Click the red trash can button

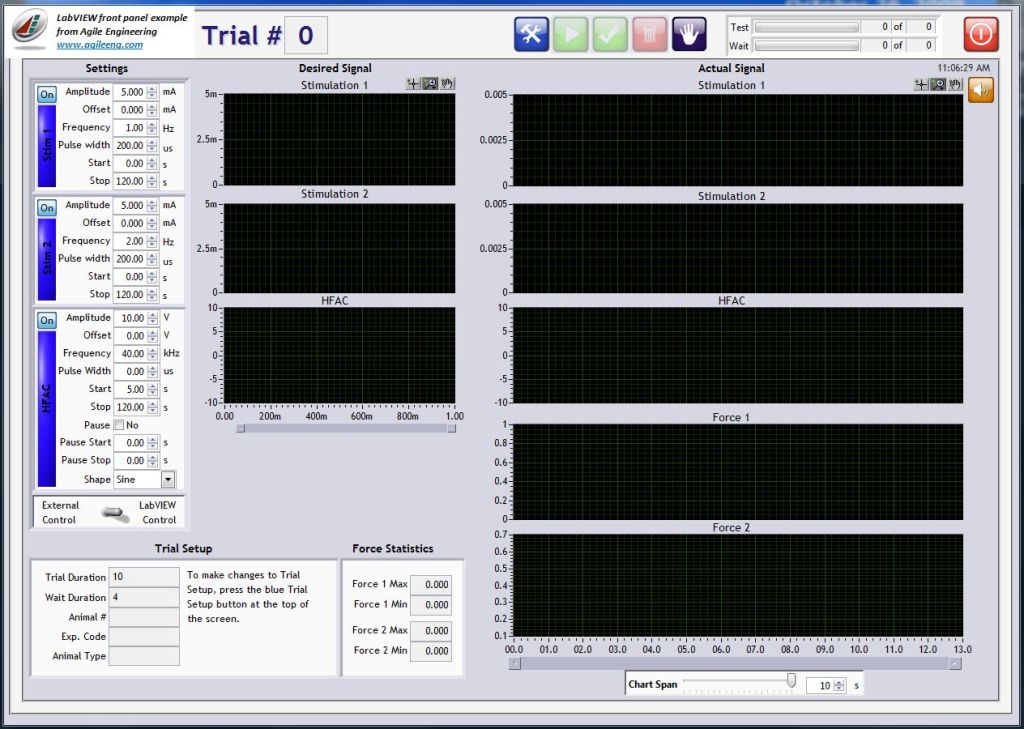coord(648,34)
